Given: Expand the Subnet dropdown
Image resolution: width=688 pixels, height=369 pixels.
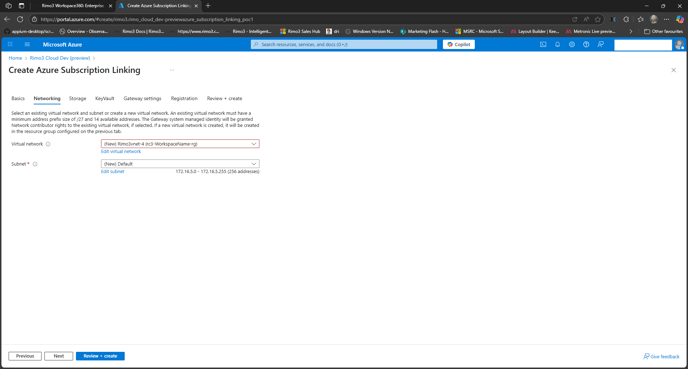Looking at the screenshot, I should tap(180, 164).
